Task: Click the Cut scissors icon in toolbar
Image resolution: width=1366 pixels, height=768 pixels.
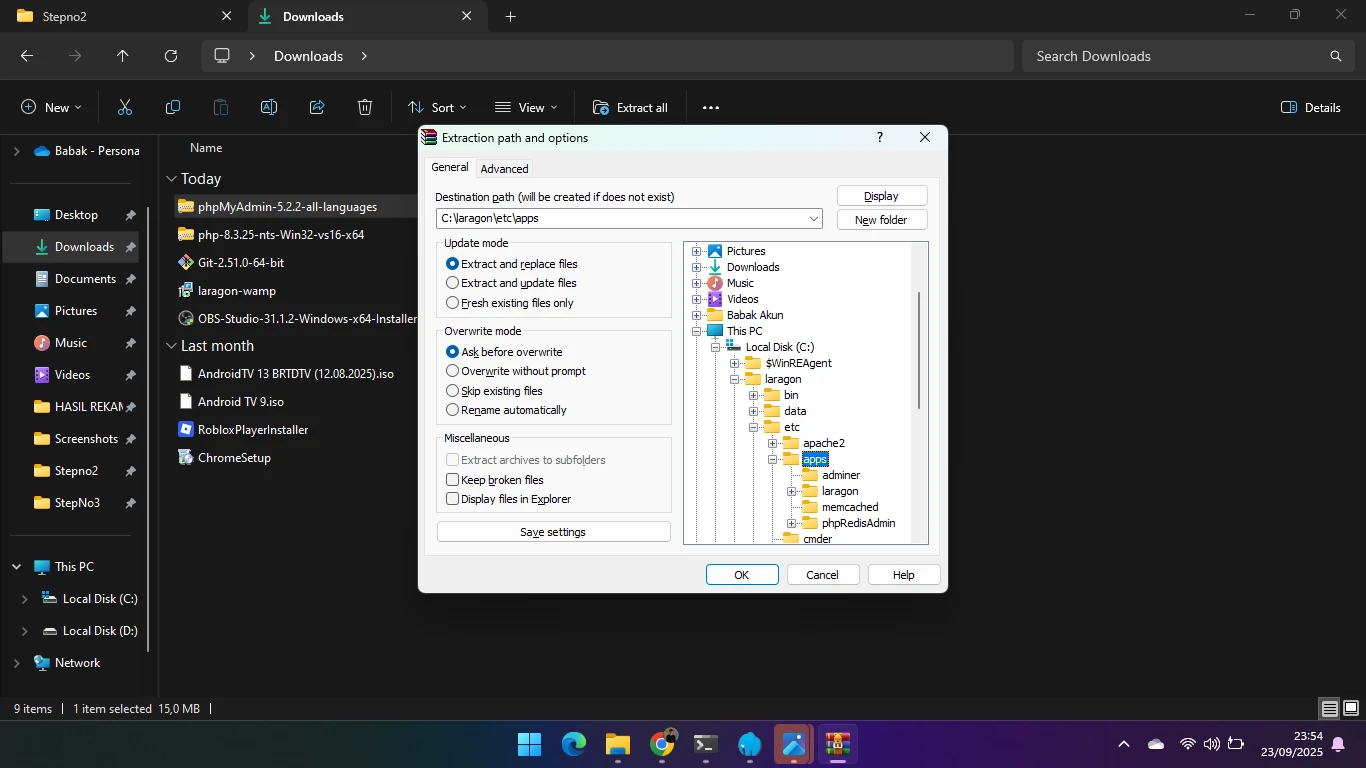Action: tap(125, 107)
